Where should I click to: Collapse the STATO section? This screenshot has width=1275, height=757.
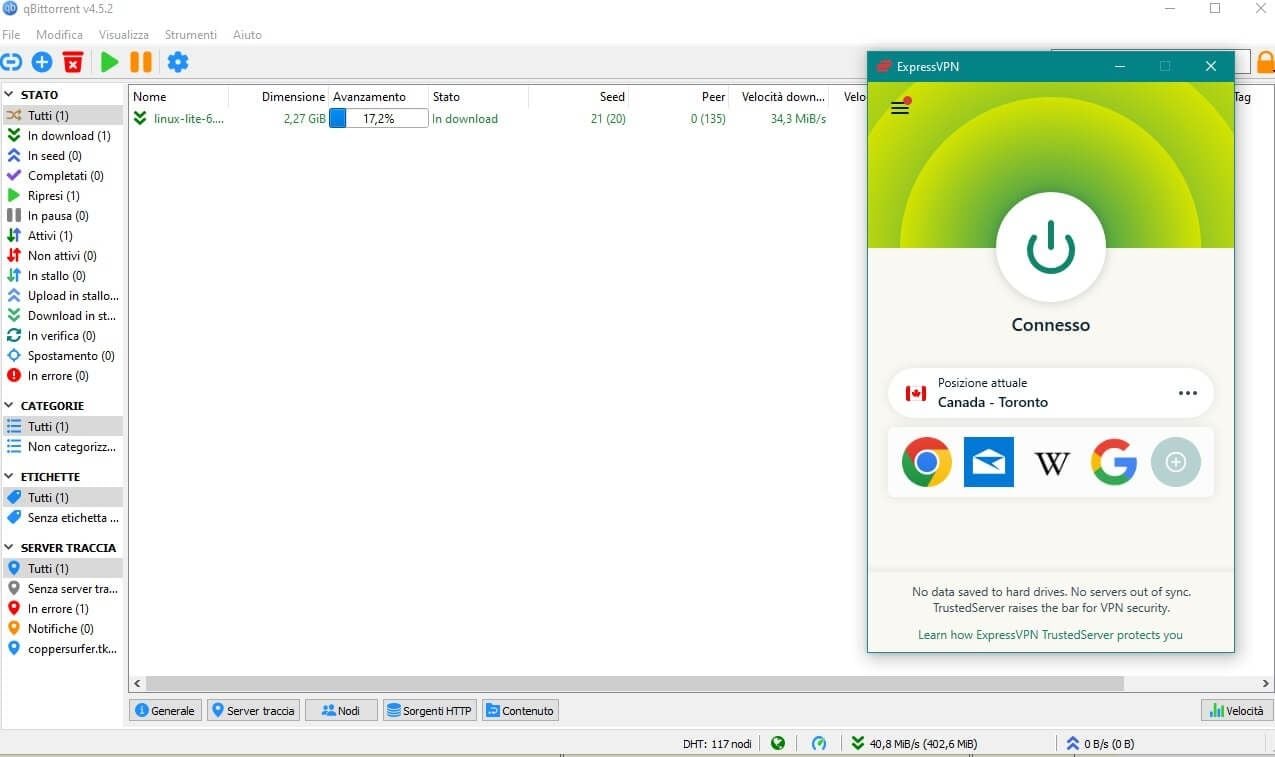[9, 95]
